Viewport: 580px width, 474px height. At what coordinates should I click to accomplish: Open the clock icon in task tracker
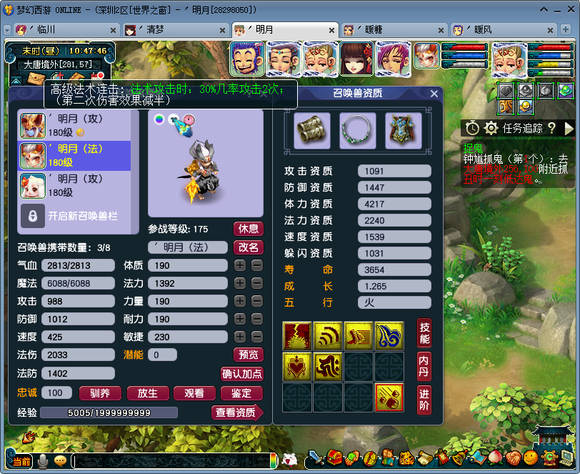[472, 128]
